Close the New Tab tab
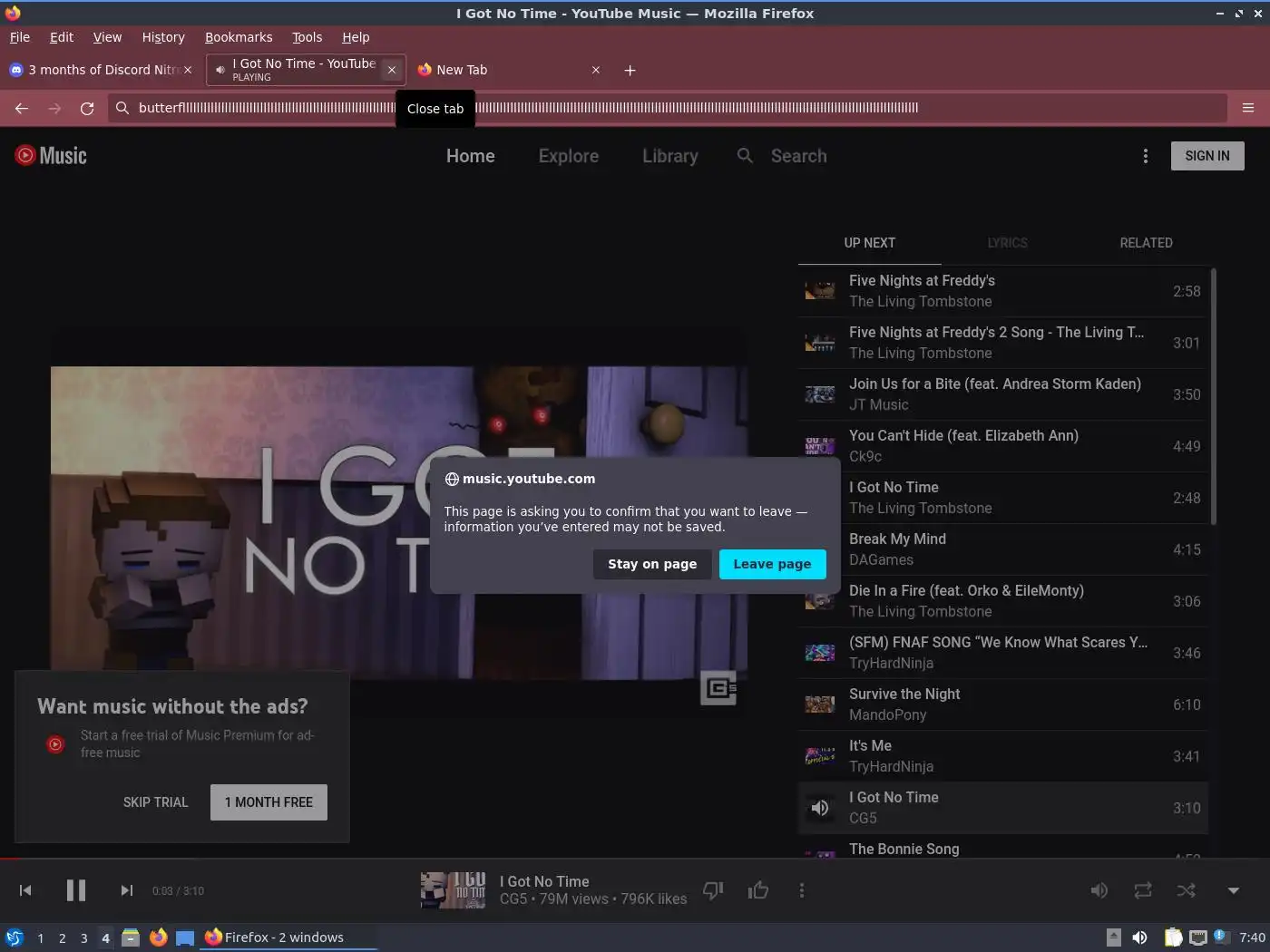 pyautogui.click(x=595, y=70)
